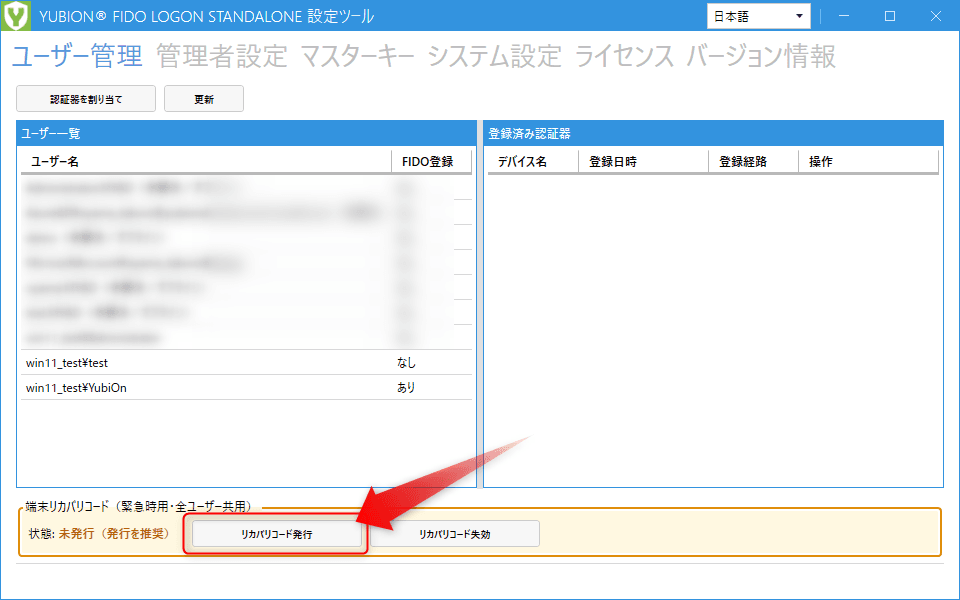
Task: Go to the マスターキー tab
Action: tap(358, 57)
